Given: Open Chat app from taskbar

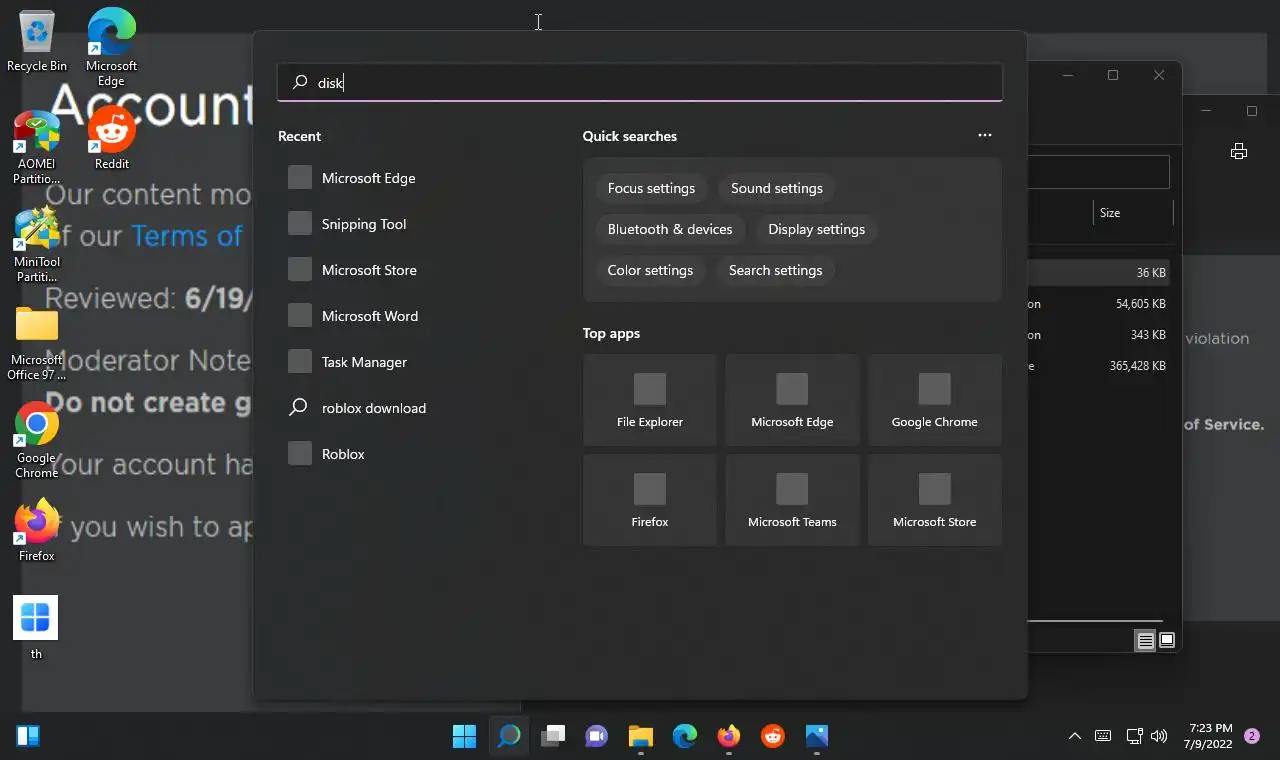Looking at the screenshot, I should (597, 737).
